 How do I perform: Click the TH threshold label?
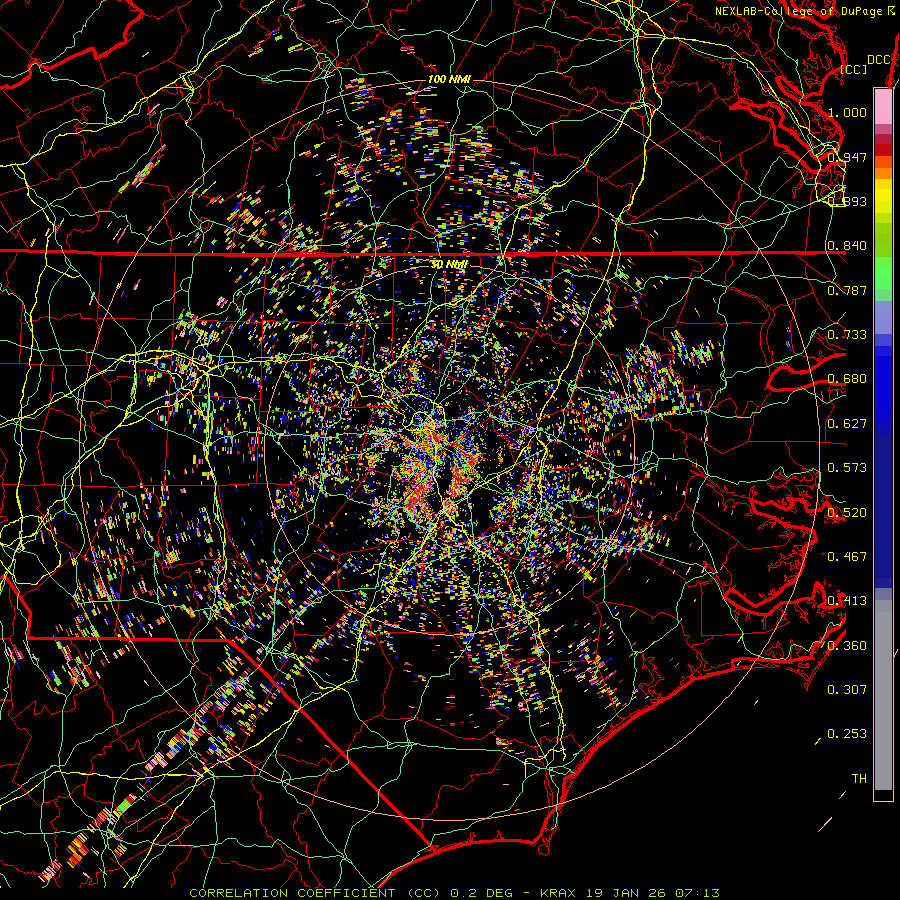[x=859, y=779]
